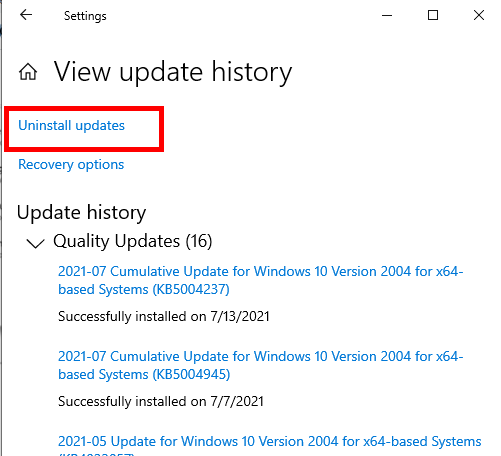This screenshot has width=501, height=456.
Task: Click the Update history section heading
Action: pyautogui.click(x=81, y=213)
